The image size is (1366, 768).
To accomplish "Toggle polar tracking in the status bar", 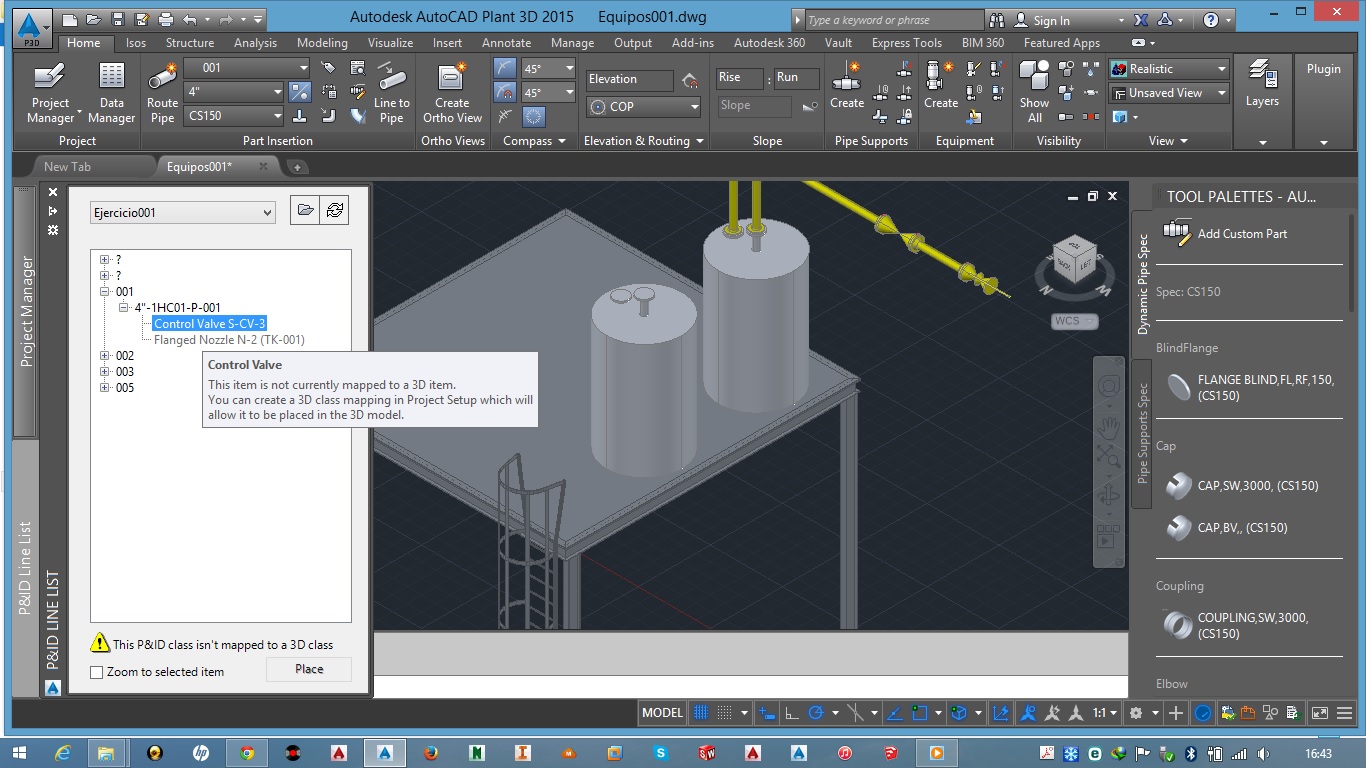I will coord(816,713).
